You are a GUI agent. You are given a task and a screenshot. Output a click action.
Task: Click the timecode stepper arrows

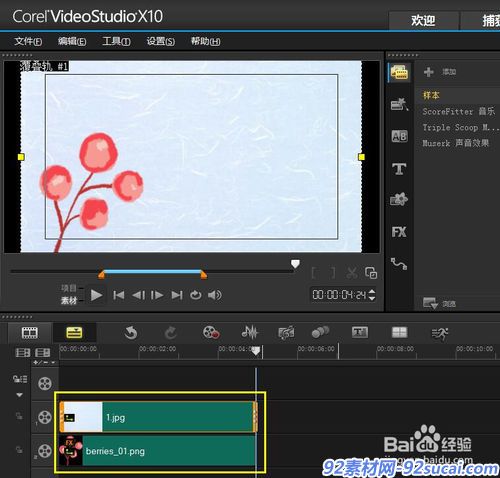[372, 295]
